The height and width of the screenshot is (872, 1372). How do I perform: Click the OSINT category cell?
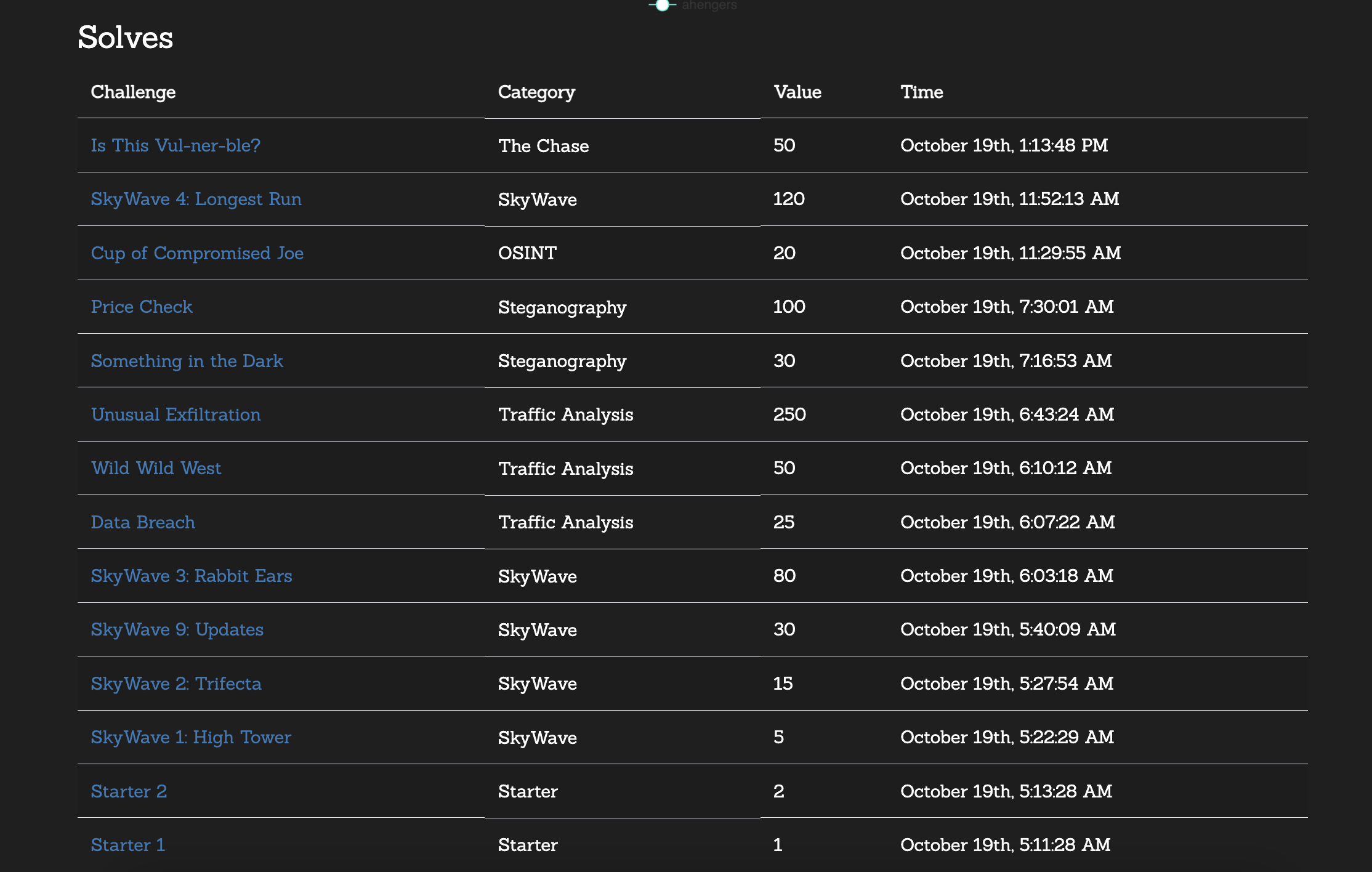coord(527,253)
